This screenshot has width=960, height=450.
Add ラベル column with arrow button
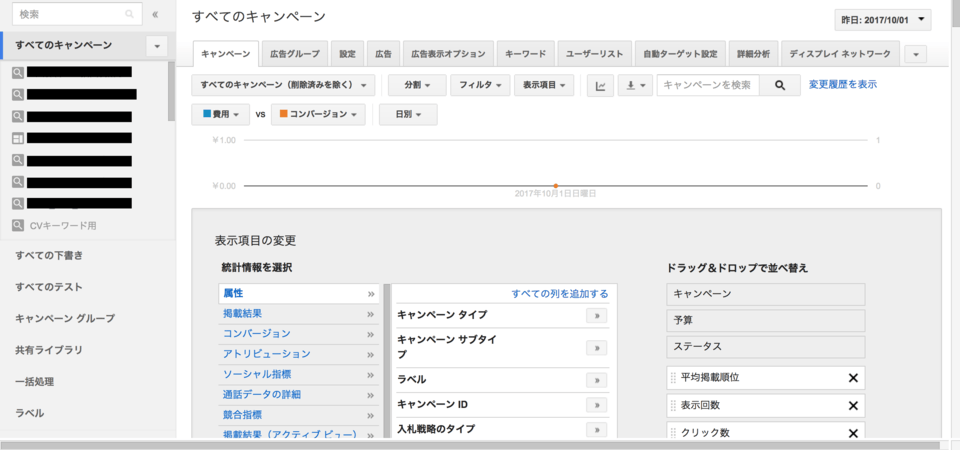tap(596, 380)
